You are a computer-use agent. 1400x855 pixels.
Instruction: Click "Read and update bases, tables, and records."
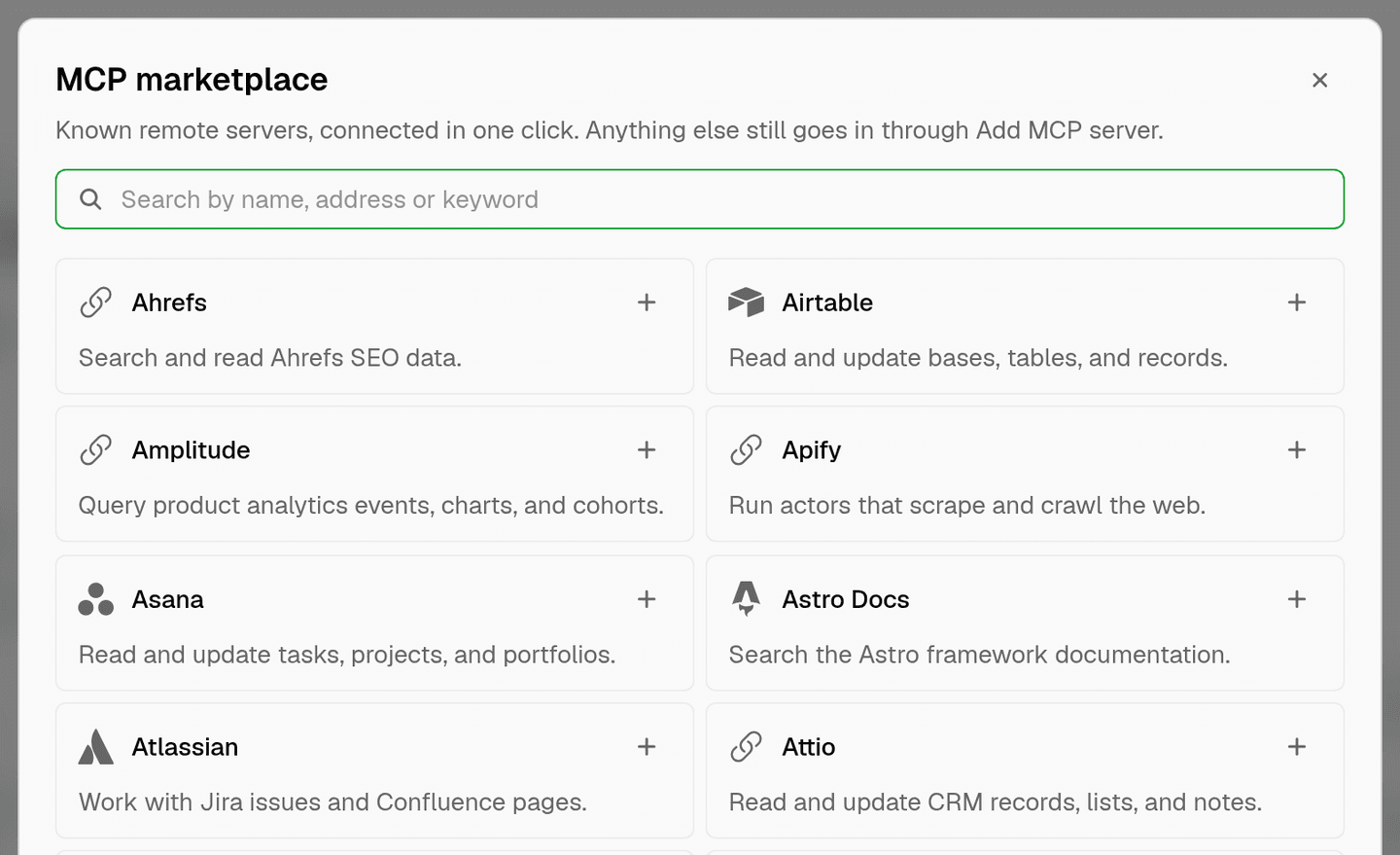[978, 358]
